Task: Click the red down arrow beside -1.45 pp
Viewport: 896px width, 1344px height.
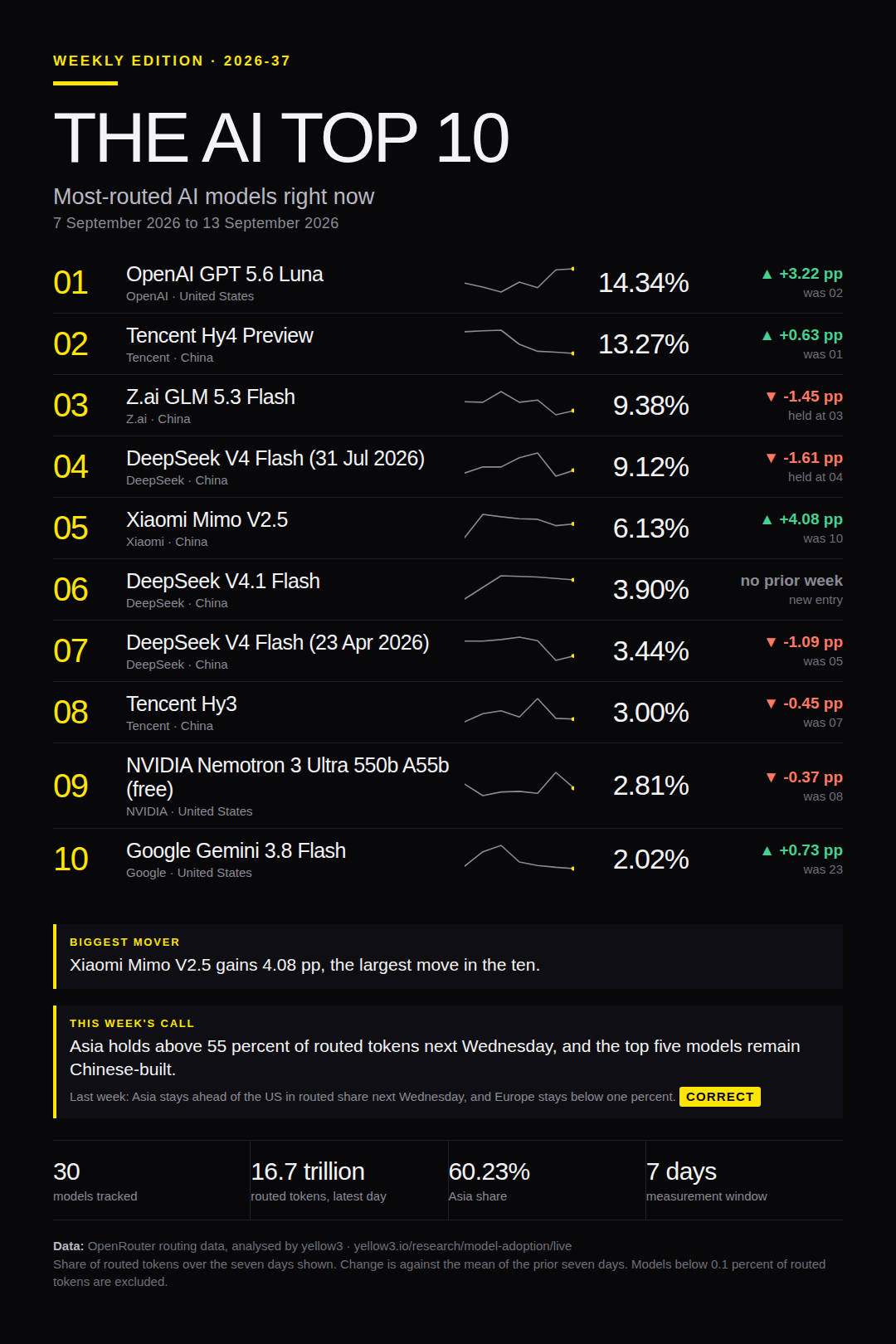Action: 772,397
